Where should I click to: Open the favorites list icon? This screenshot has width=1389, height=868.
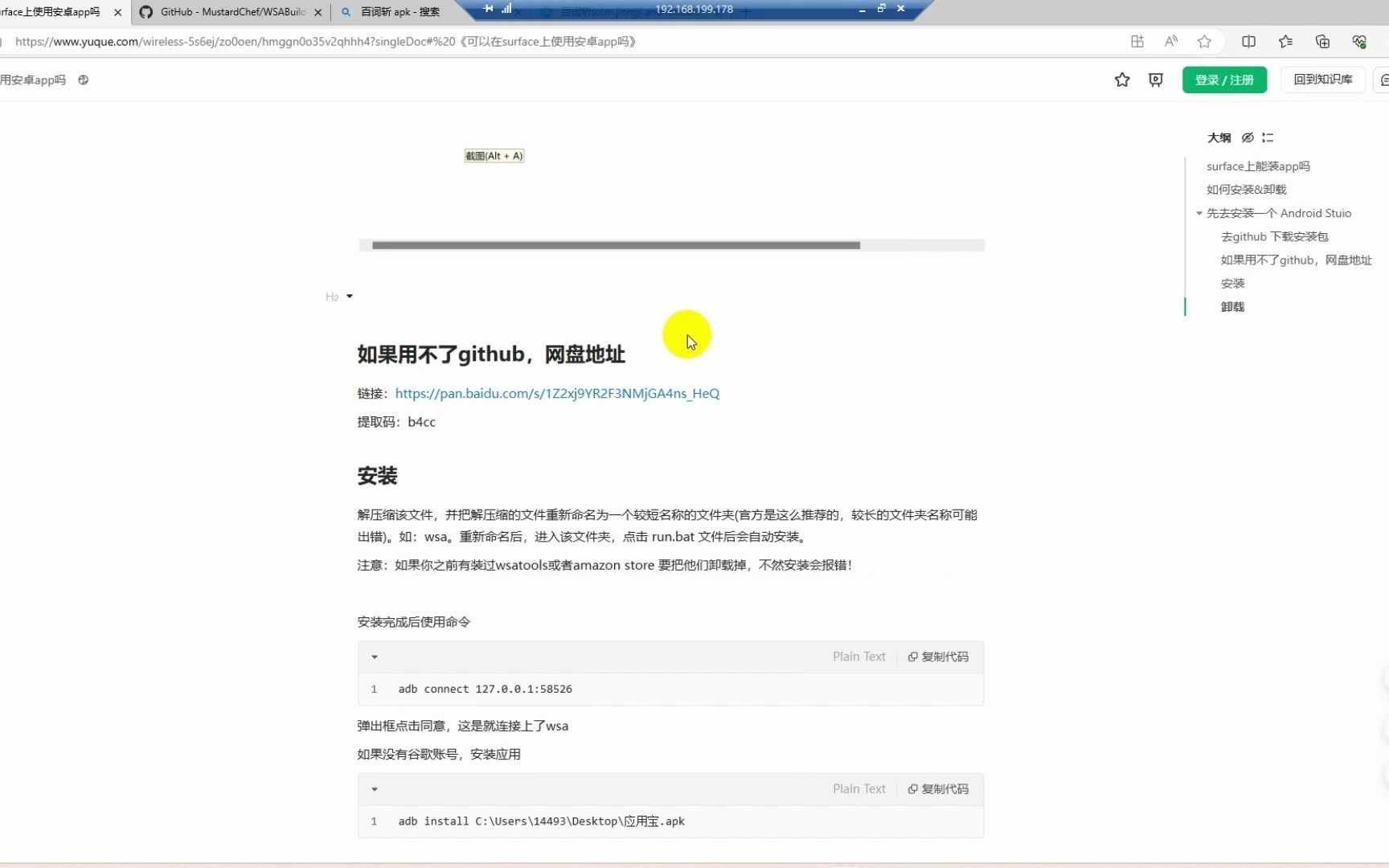pyautogui.click(x=1285, y=42)
